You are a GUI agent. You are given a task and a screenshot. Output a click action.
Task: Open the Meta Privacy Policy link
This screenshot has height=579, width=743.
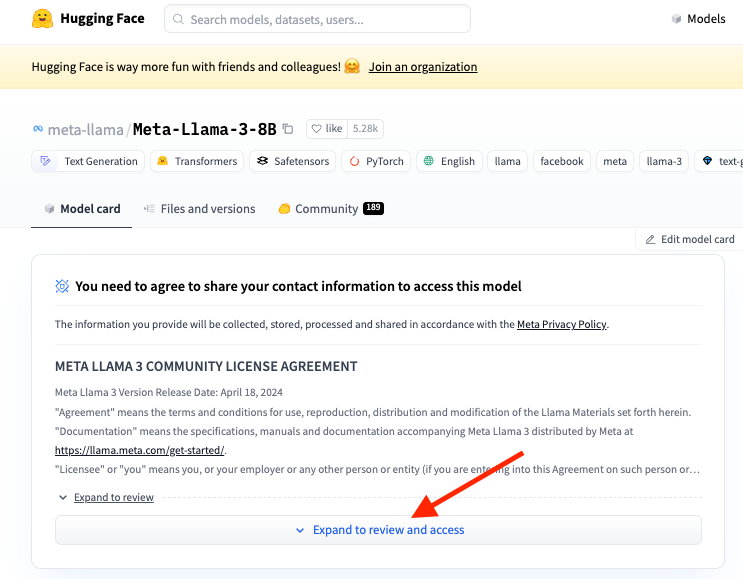point(561,324)
